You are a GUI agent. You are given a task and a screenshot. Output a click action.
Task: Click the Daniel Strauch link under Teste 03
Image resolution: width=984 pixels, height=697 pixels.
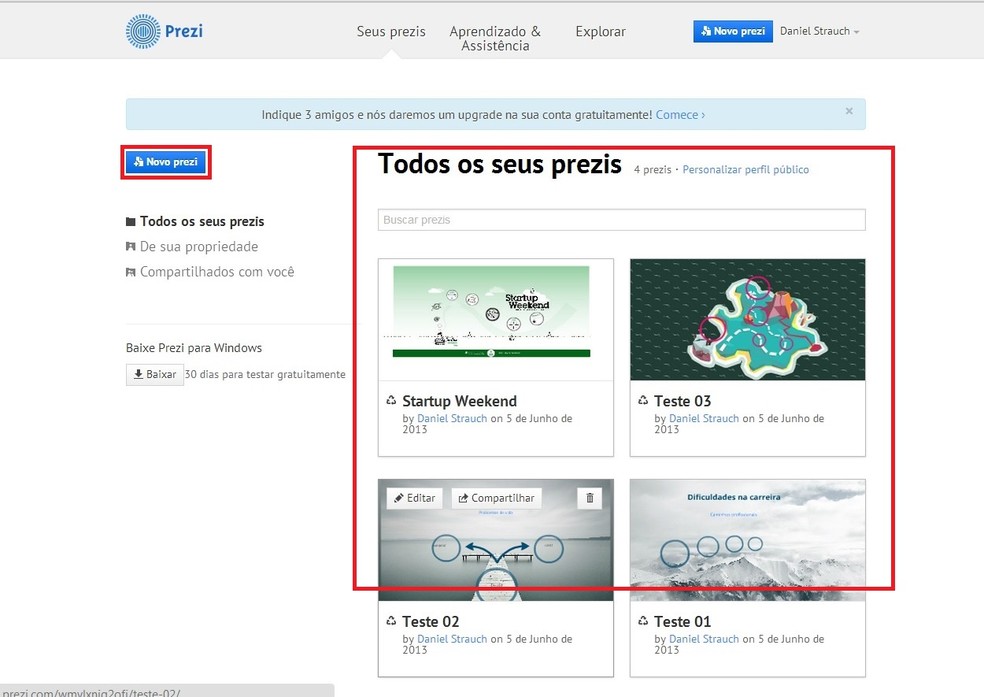[x=704, y=418]
